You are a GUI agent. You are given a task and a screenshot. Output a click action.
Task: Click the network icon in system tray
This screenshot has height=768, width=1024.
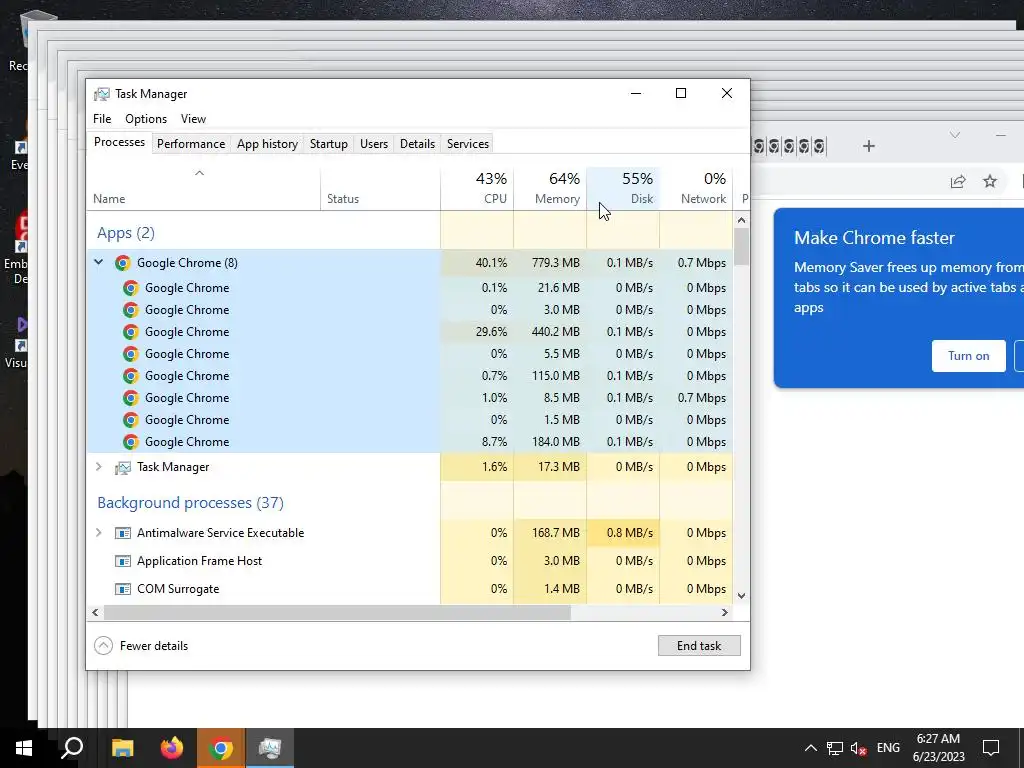point(835,748)
